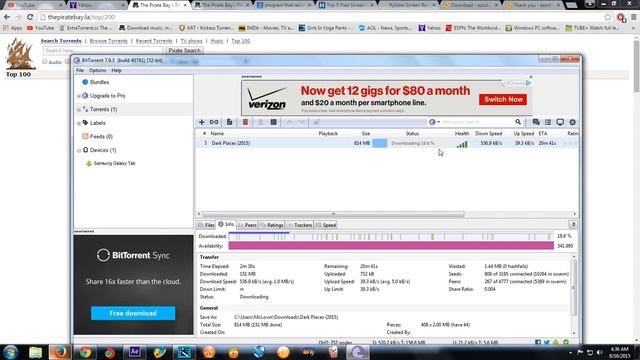Click the stop torrent square icon
640x360 pixels.
tap(273, 122)
